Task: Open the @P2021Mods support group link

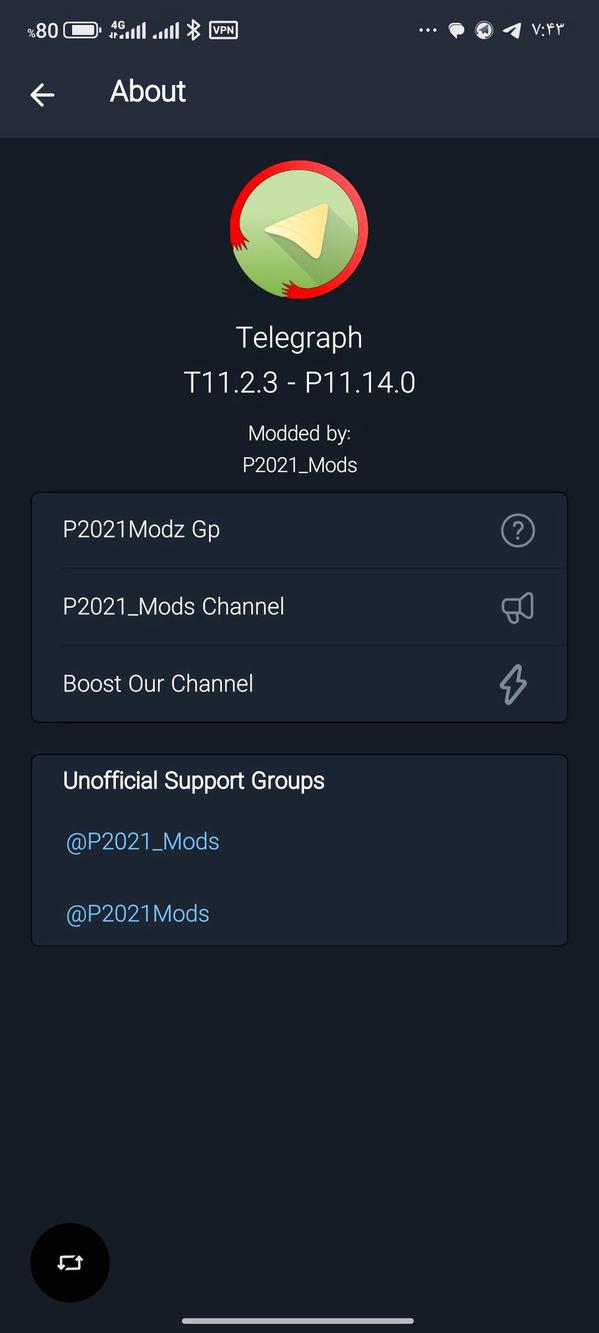Action: [137, 913]
